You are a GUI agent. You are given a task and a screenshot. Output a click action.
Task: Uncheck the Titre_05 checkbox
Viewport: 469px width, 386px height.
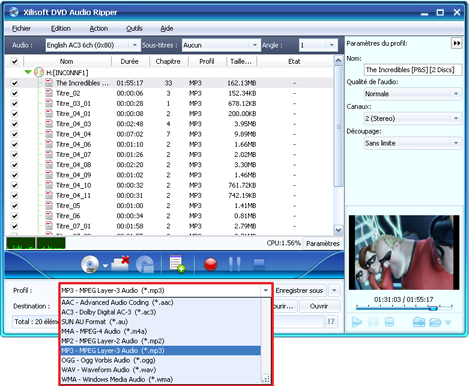[x=14, y=206]
